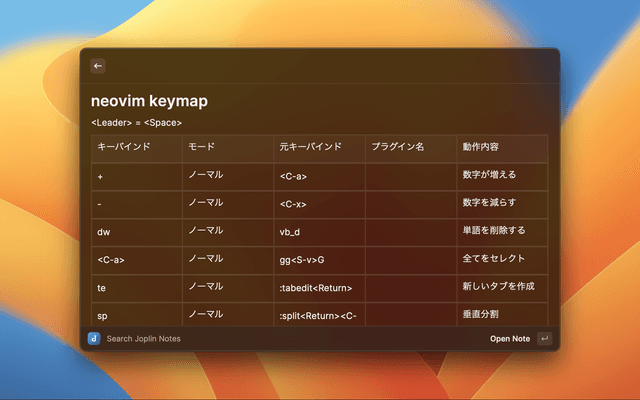Viewport: 640px width, 400px height.
Task: Click the :tabedit<Return> cell
Action: 316,288
